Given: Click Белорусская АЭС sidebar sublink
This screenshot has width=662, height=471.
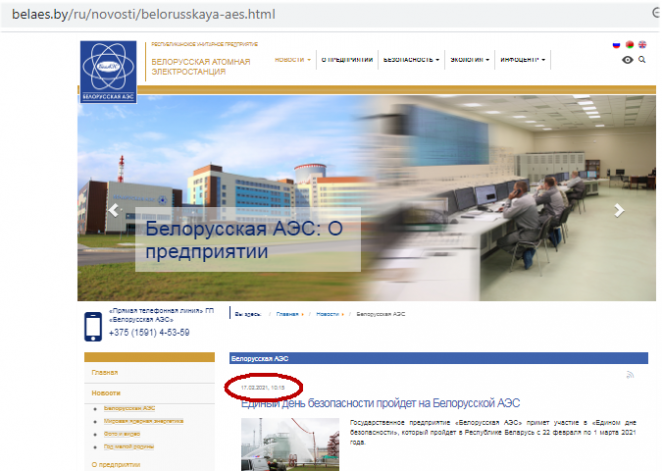Looking at the screenshot, I should tap(130, 408).
